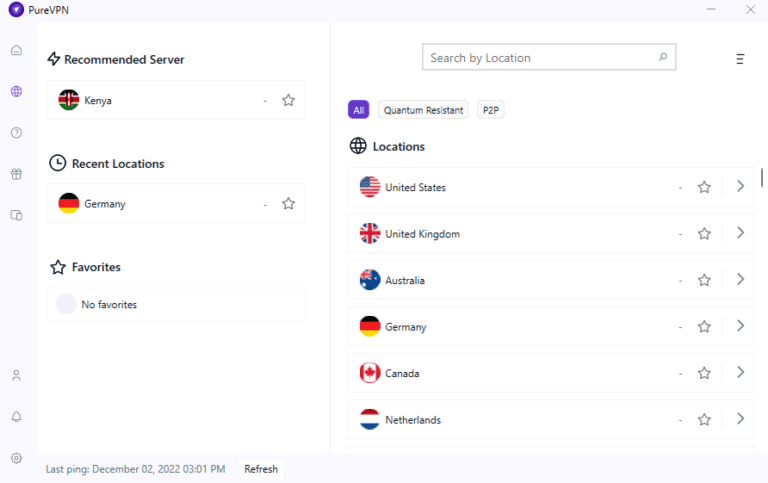The image size is (768, 483).
Task: Open the home icon in sidebar
Action: click(16, 50)
